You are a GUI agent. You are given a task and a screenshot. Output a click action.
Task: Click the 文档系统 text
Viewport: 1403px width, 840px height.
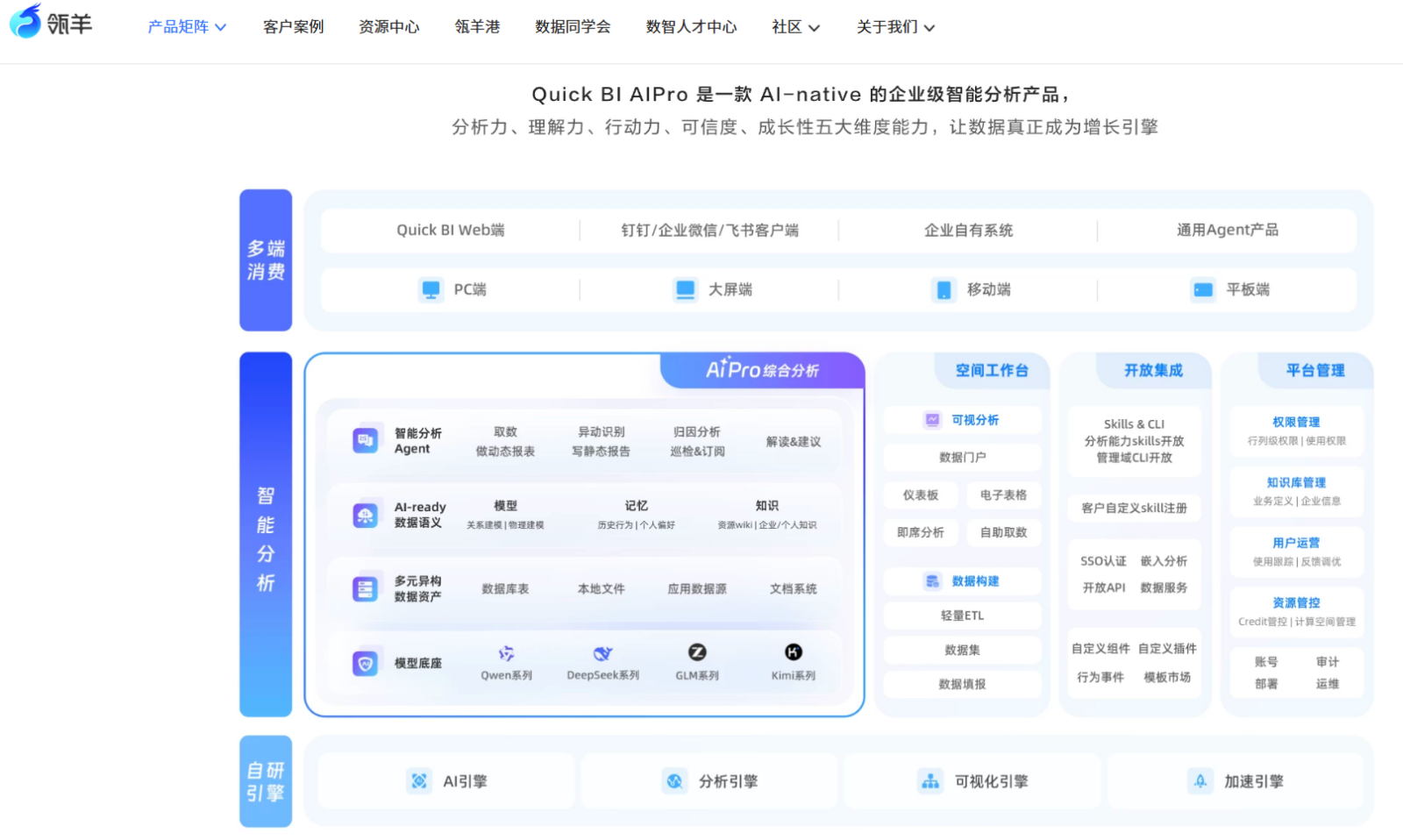pyautogui.click(x=794, y=589)
